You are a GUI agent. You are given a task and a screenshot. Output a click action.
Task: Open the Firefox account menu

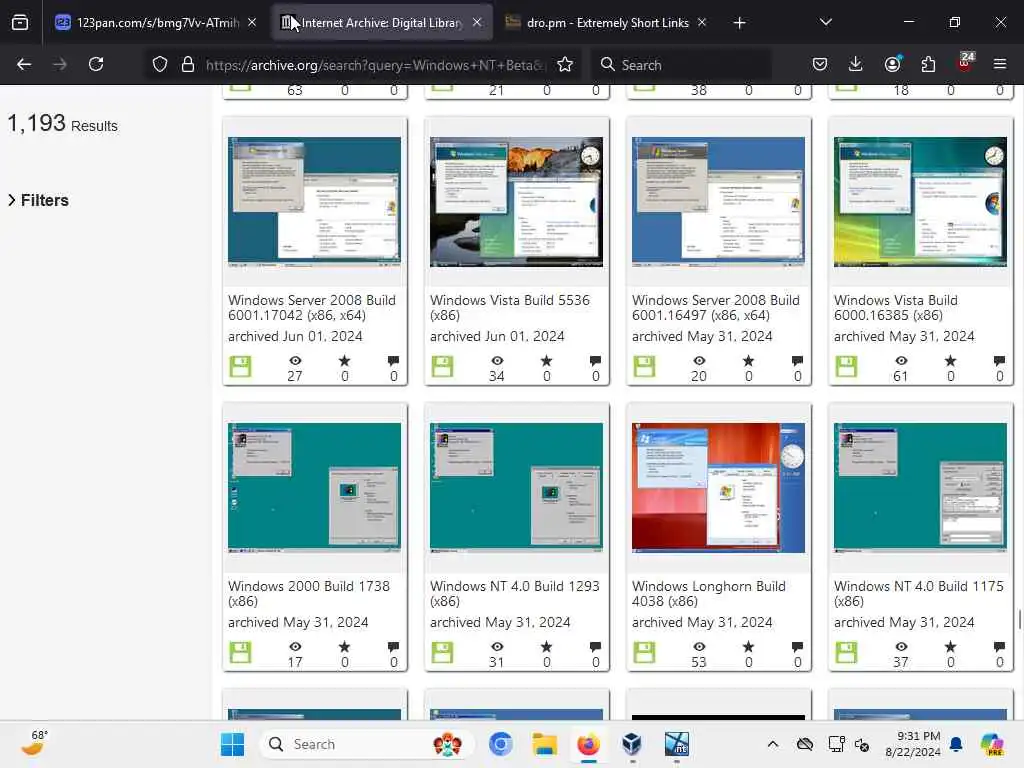(x=892, y=64)
